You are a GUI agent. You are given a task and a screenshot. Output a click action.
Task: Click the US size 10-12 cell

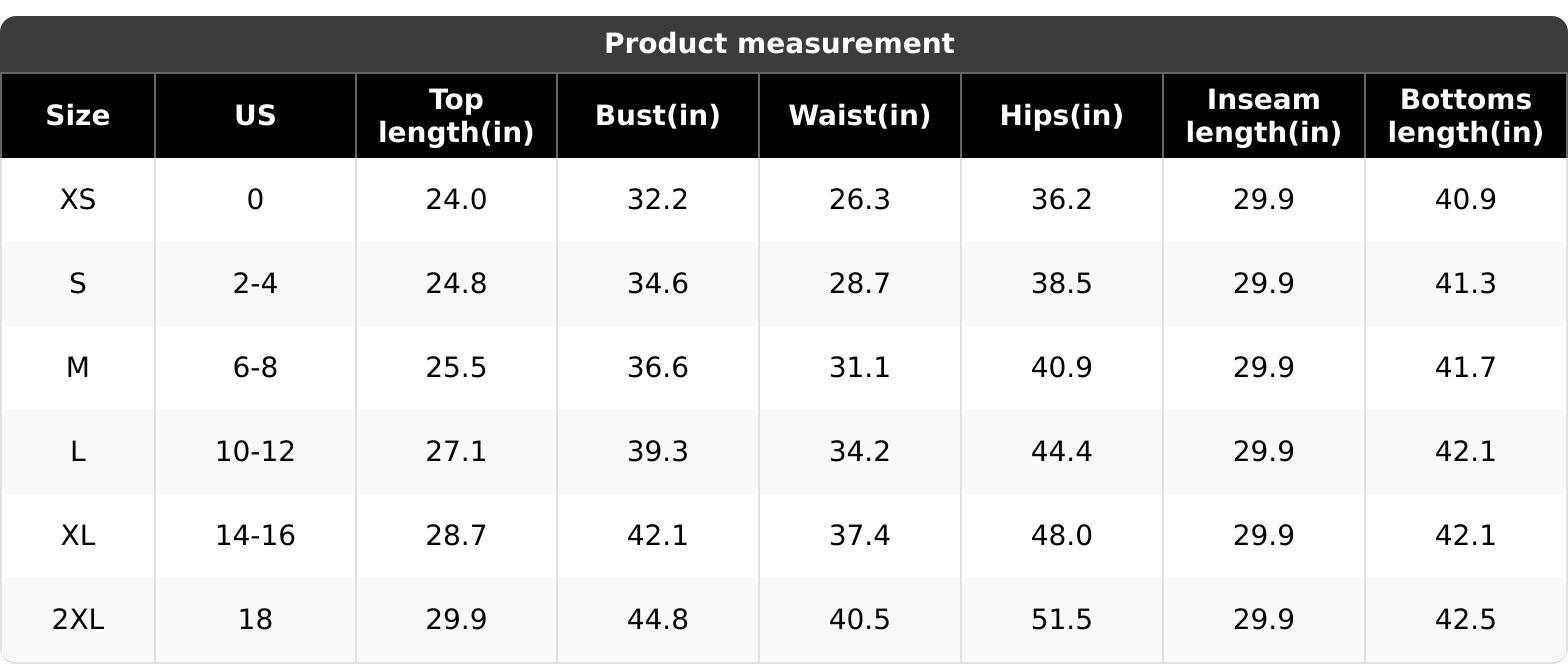255,452
